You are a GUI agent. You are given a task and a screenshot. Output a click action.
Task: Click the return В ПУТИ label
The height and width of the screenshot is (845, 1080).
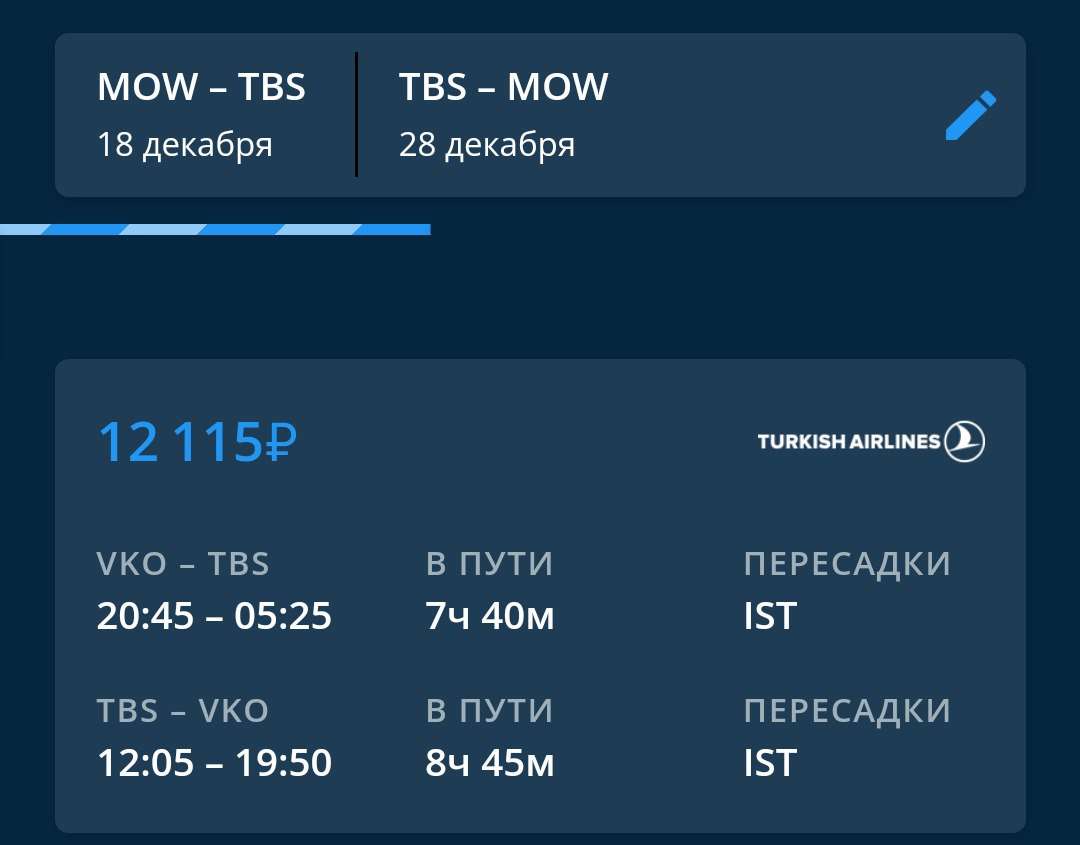tap(489, 711)
